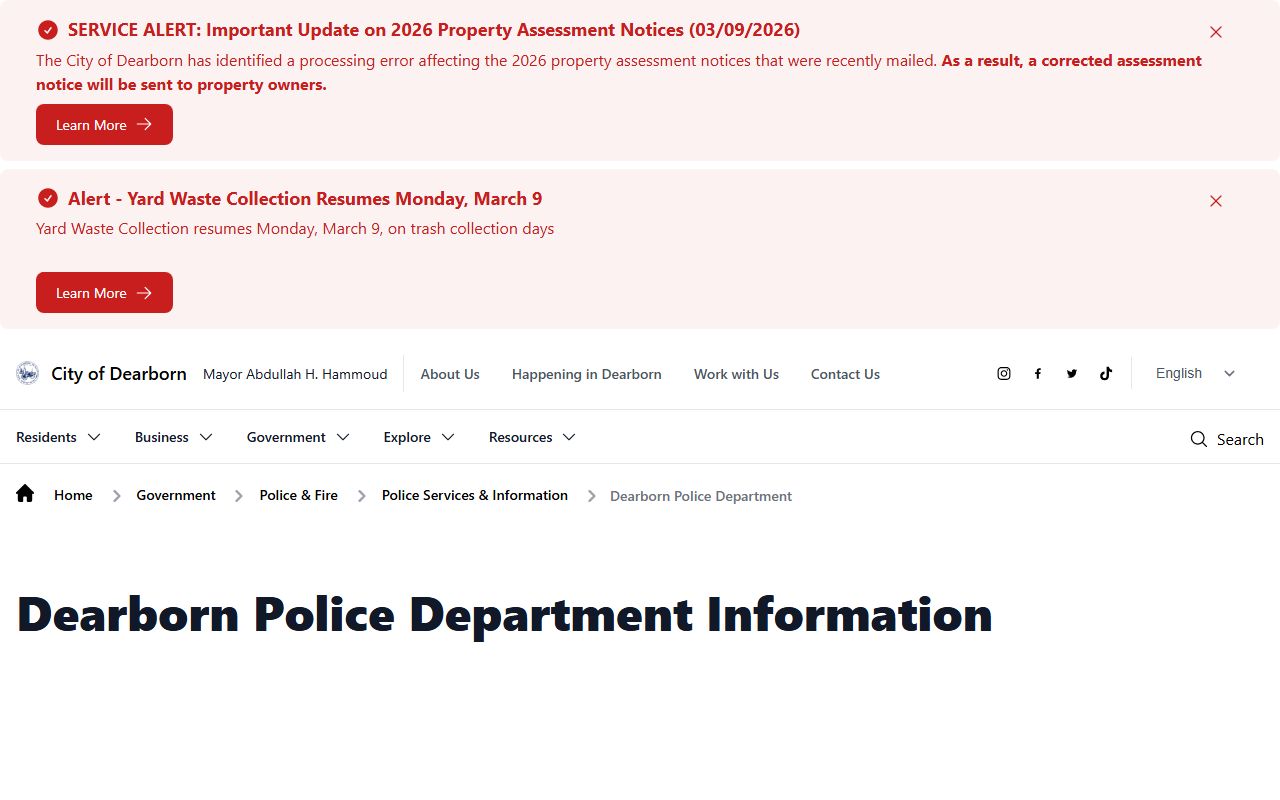
Task: Click the Dearborn Police Department Information heading
Action: pyautogui.click(x=505, y=614)
